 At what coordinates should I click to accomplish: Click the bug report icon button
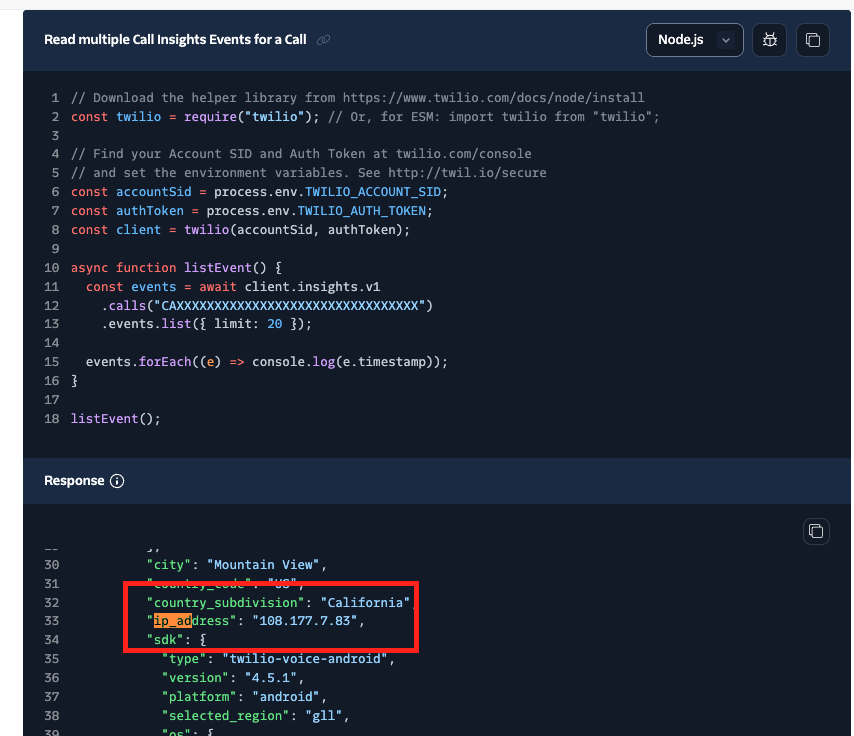769,40
